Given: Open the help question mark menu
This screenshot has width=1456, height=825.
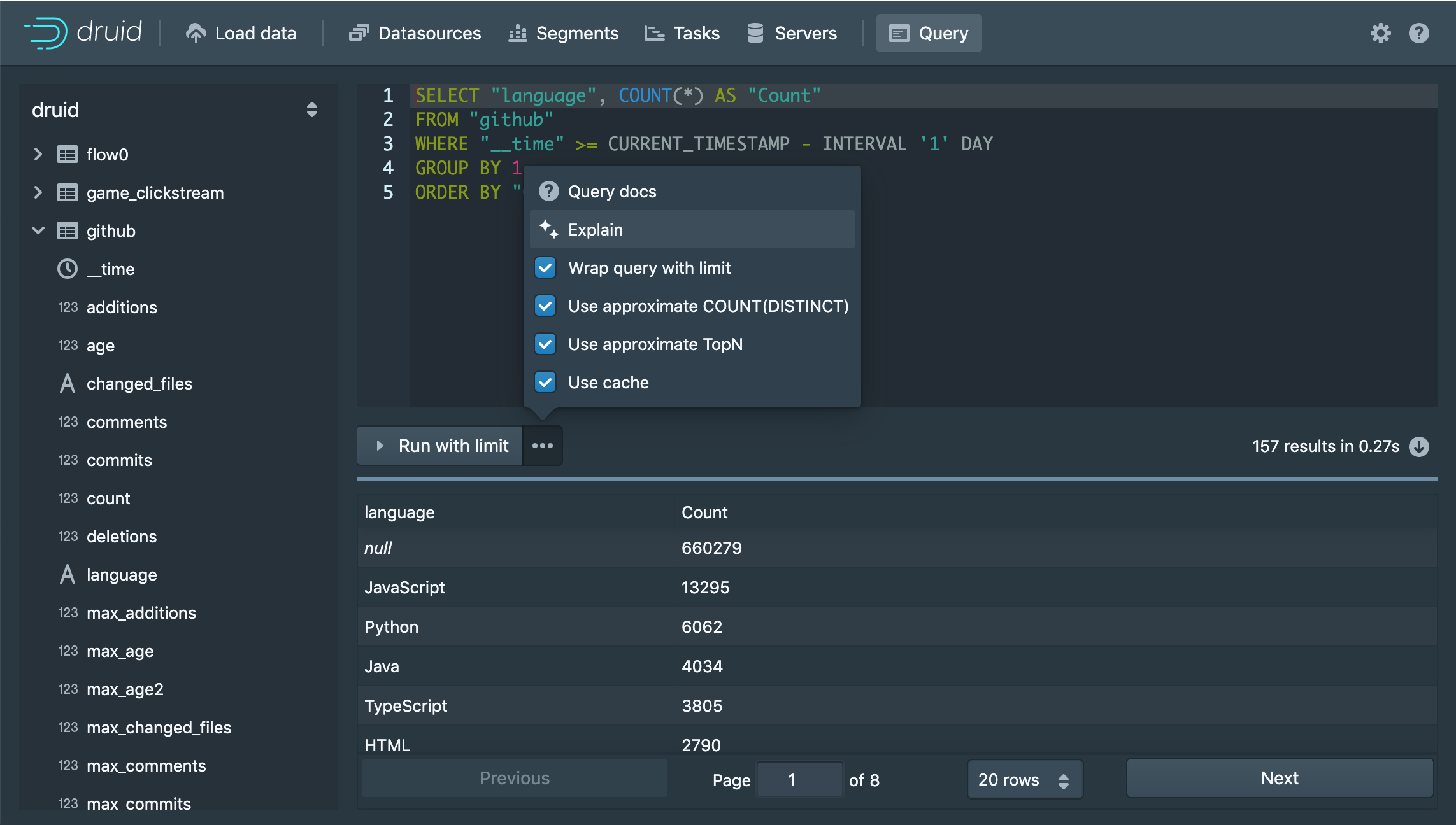Looking at the screenshot, I should (x=1418, y=33).
